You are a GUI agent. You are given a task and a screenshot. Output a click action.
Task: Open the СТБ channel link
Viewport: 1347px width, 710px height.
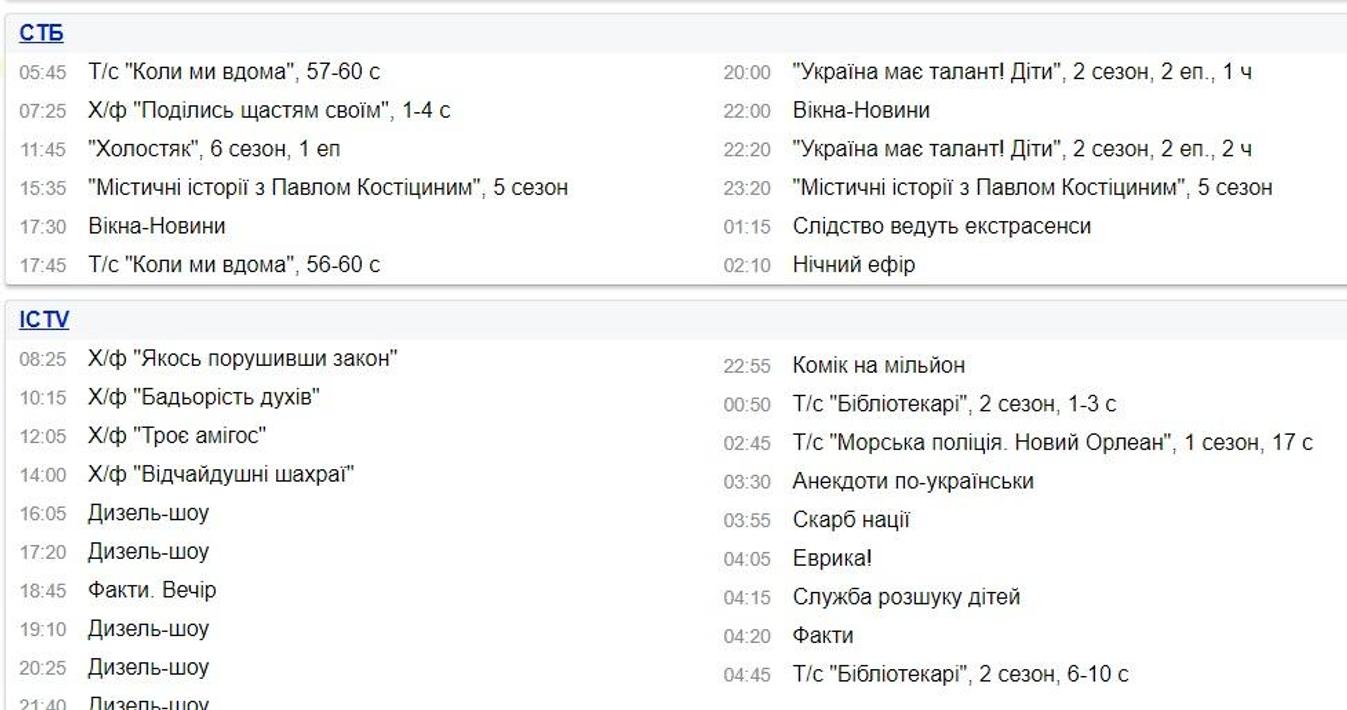pyautogui.click(x=41, y=34)
